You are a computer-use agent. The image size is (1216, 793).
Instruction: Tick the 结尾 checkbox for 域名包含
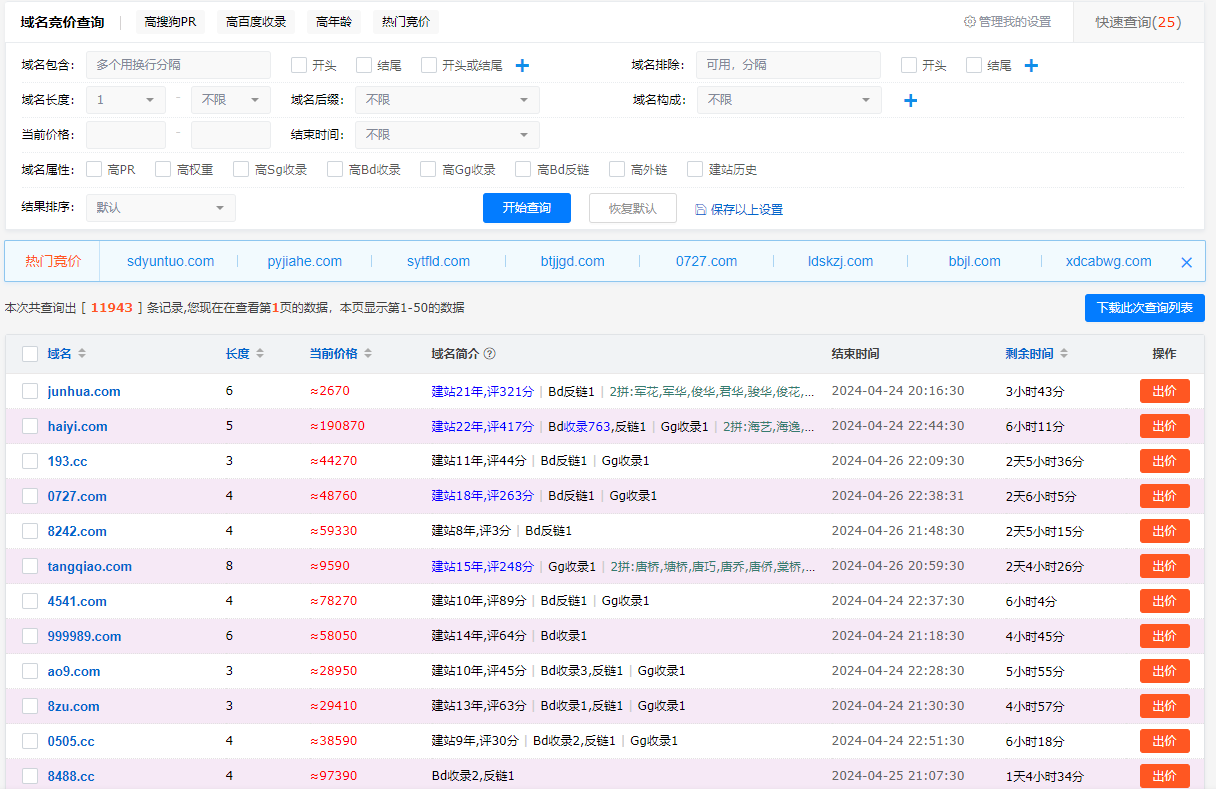(364, 65)
